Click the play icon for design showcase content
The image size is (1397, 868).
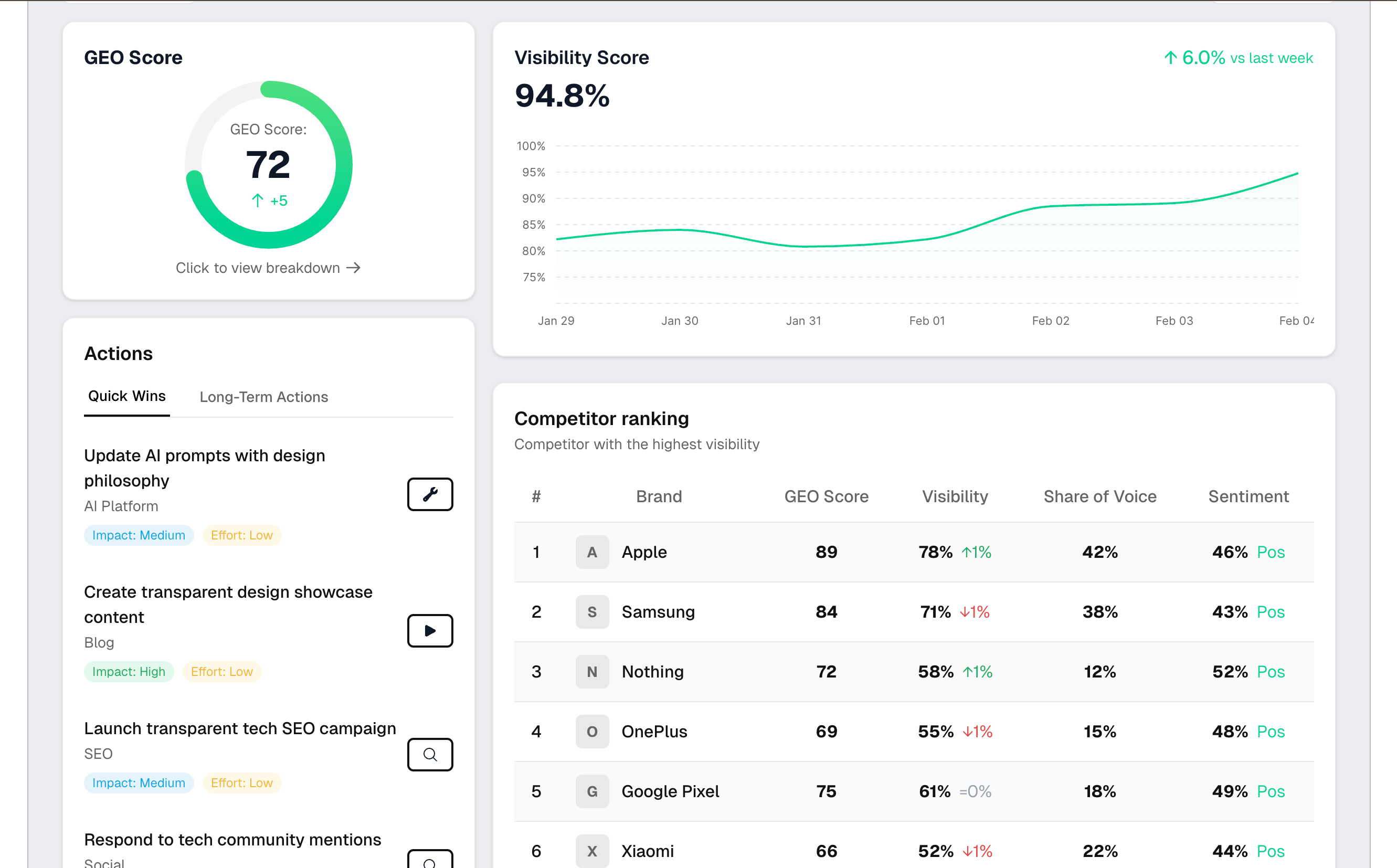coord(430,630)
